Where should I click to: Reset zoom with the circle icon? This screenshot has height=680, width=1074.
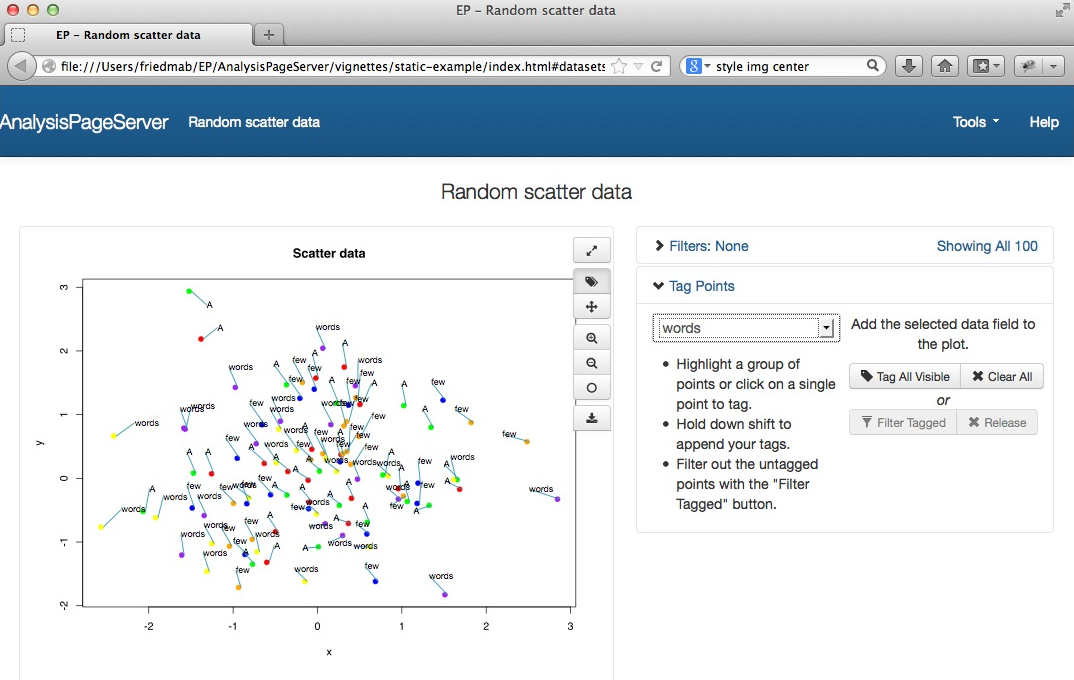click(x=591, y=388)
